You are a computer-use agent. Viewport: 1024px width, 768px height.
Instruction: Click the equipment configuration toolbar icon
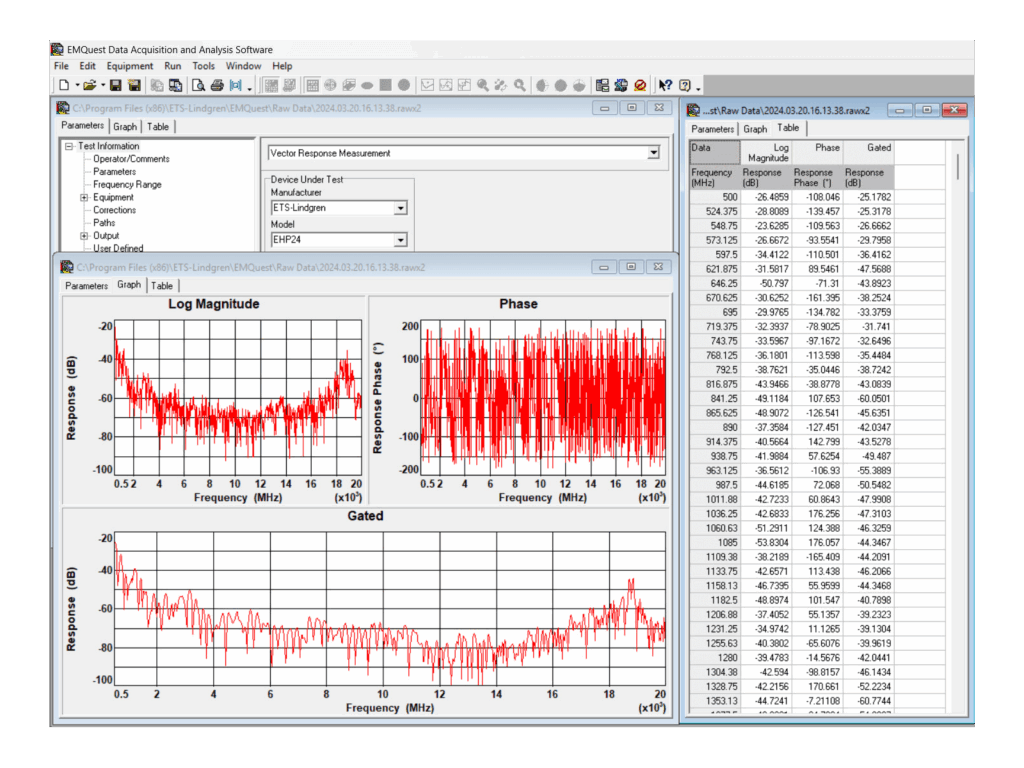pos(603,85)
